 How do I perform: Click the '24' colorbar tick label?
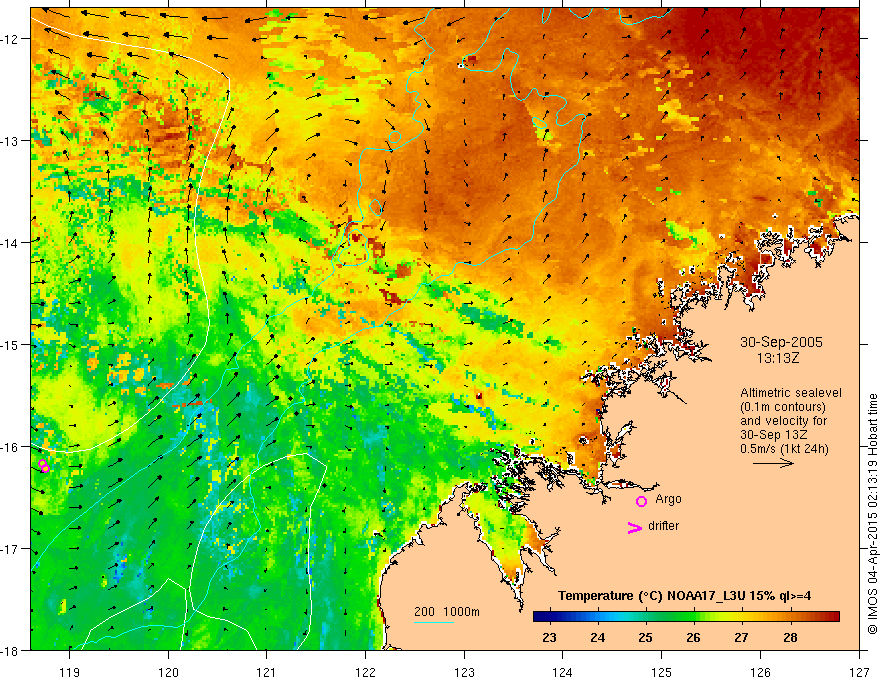point(598,637)
